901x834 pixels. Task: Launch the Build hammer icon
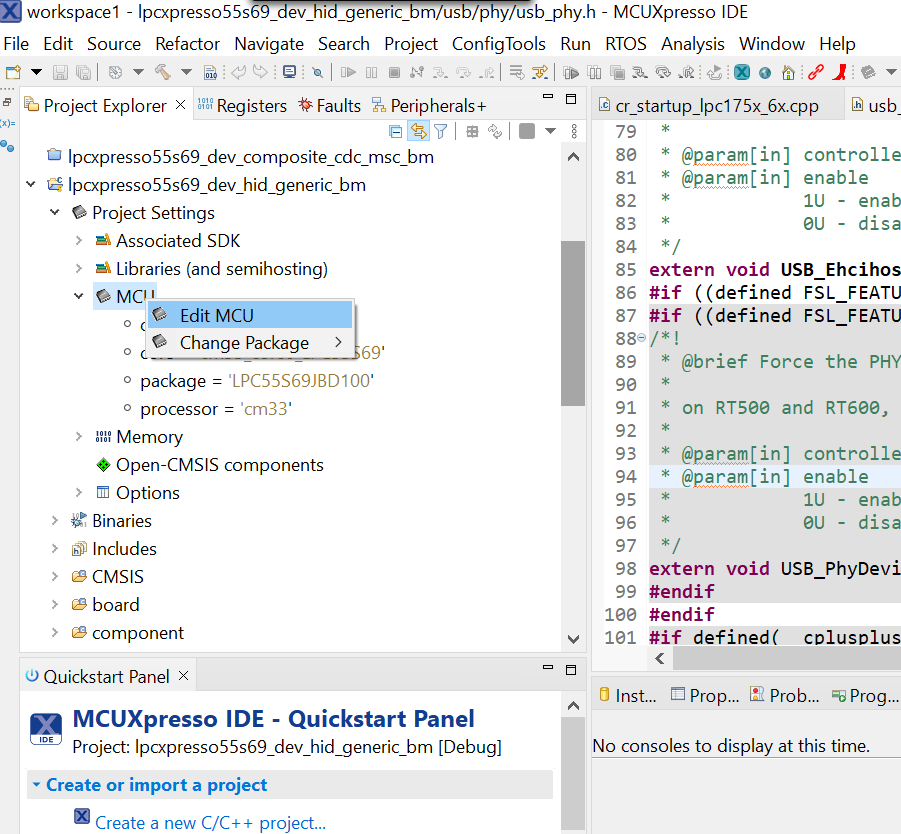tap(162, 72)
